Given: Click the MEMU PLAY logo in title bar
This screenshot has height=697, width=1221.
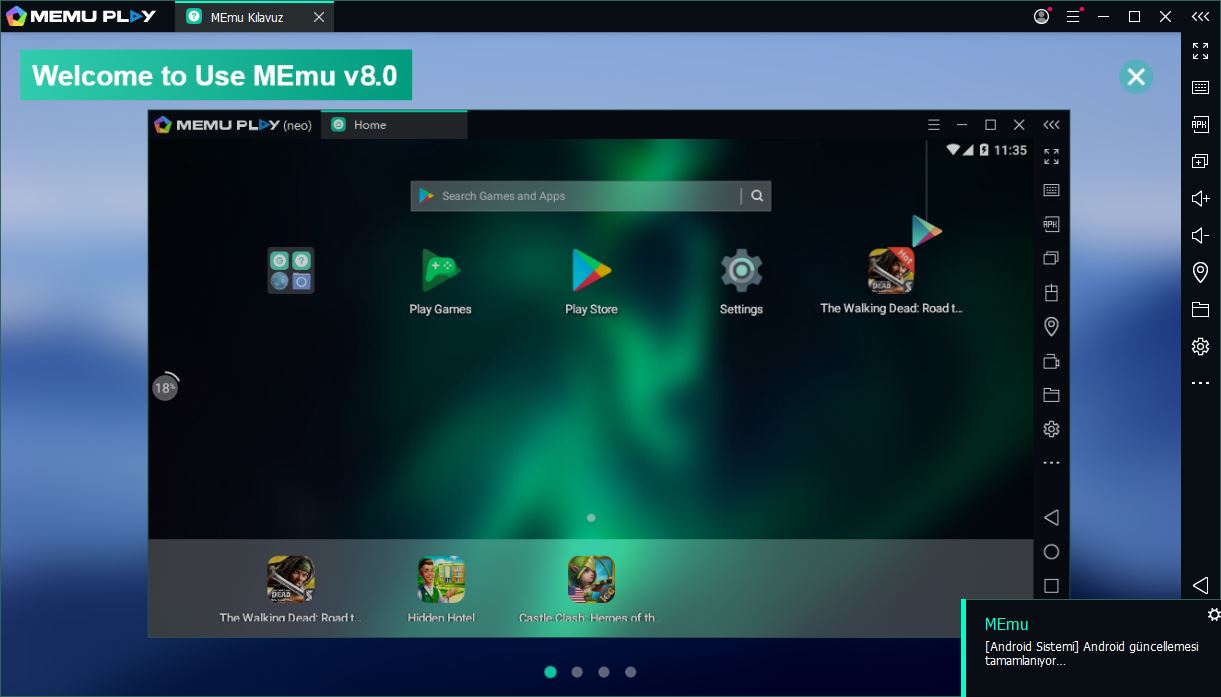Looking at the screenshot, I should click(81, 16).
